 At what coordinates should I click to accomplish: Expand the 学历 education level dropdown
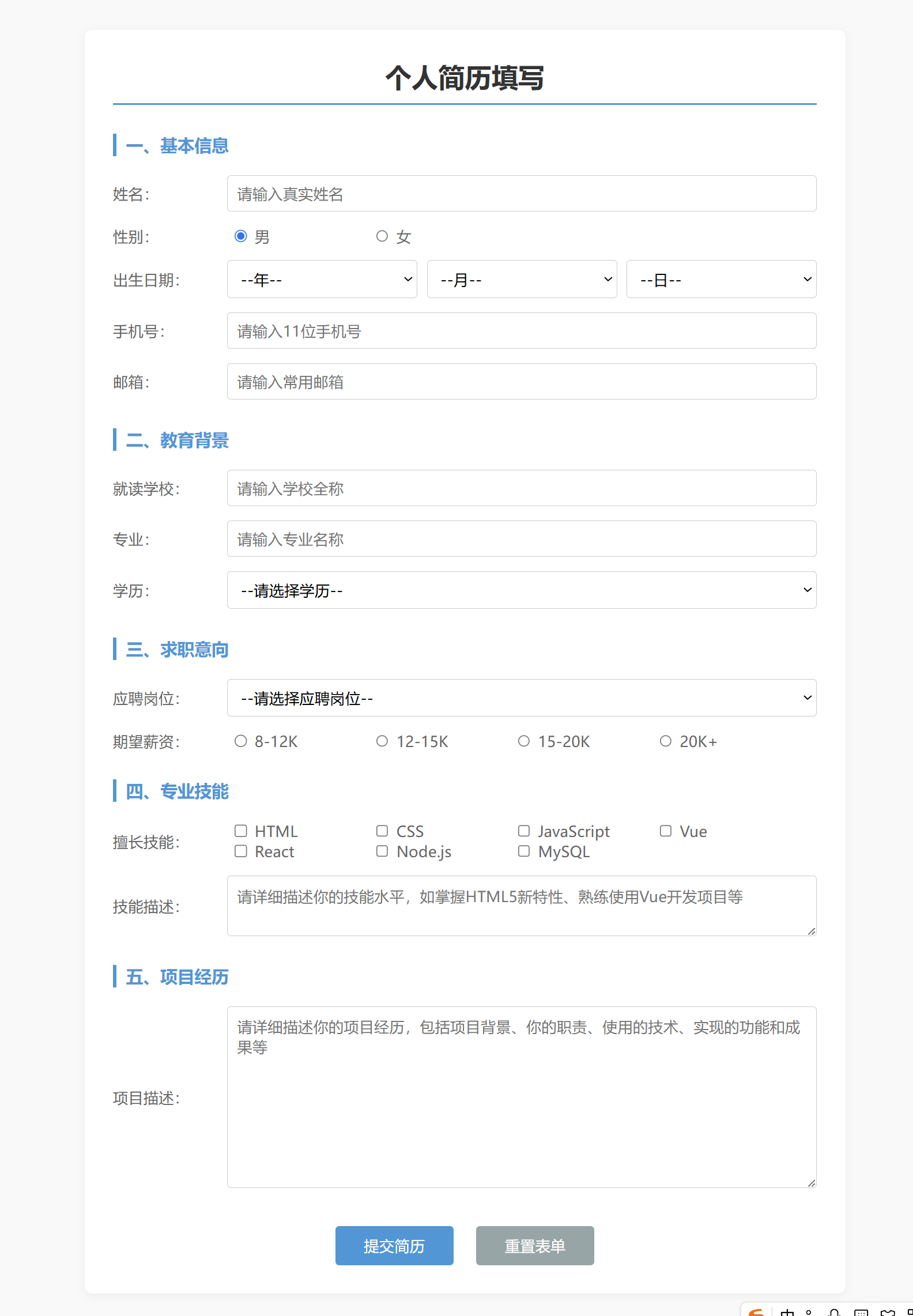pos(522,590)
